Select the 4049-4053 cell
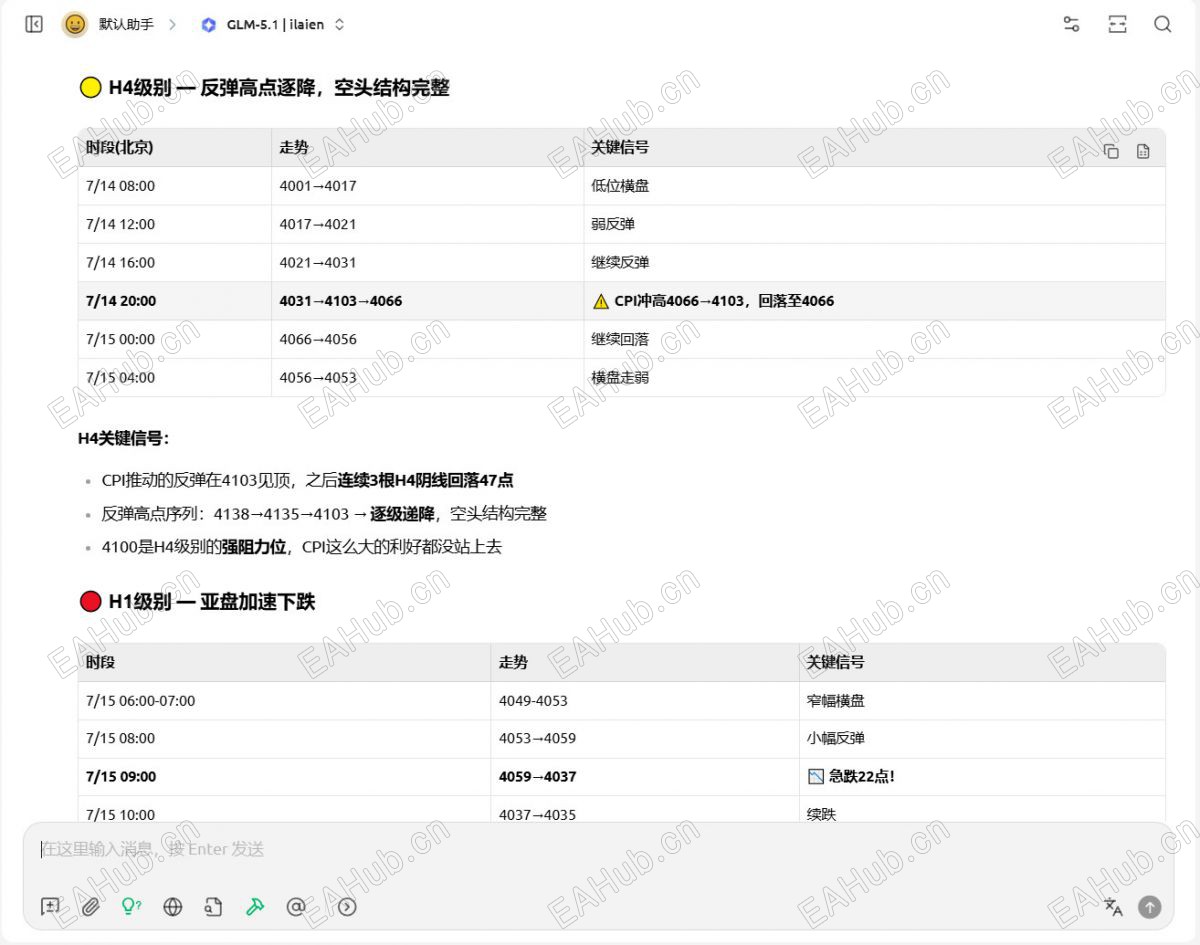The image size is (1200, 945). click(x=644, y=701)
